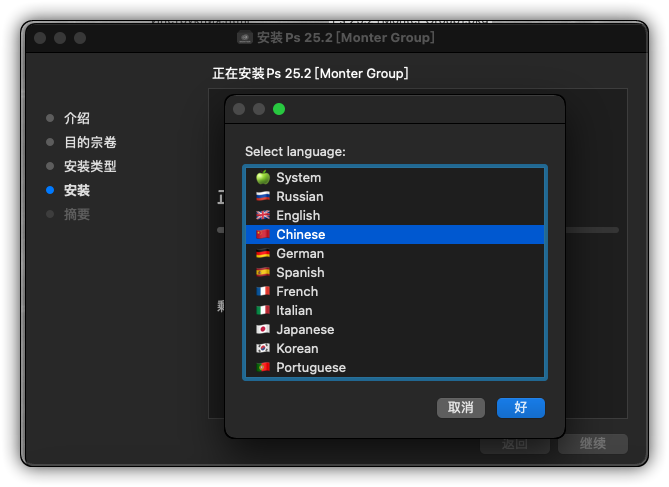Click the installer package icon in title bar

(245, 38)
